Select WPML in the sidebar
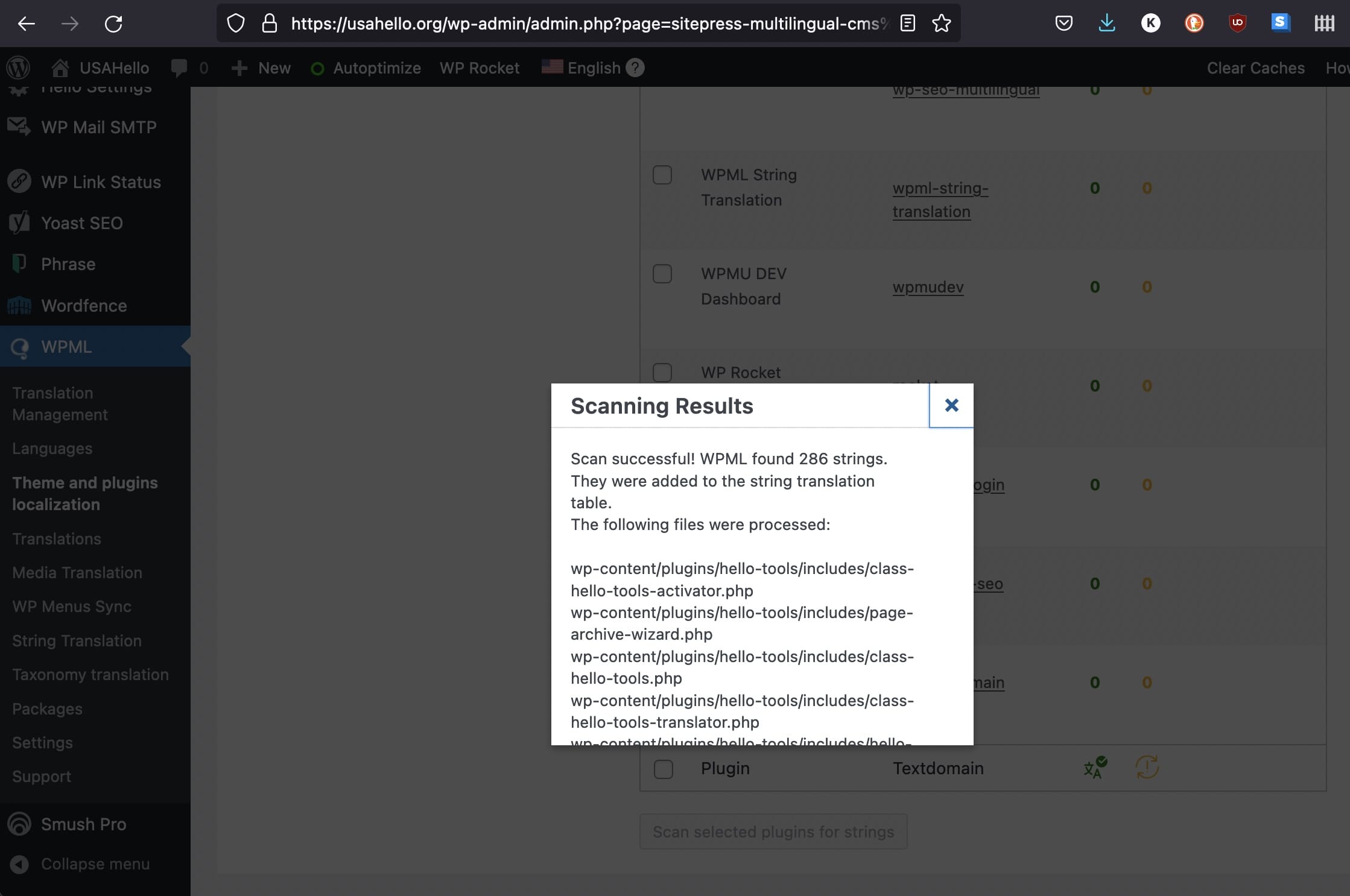 coord(95,347)
